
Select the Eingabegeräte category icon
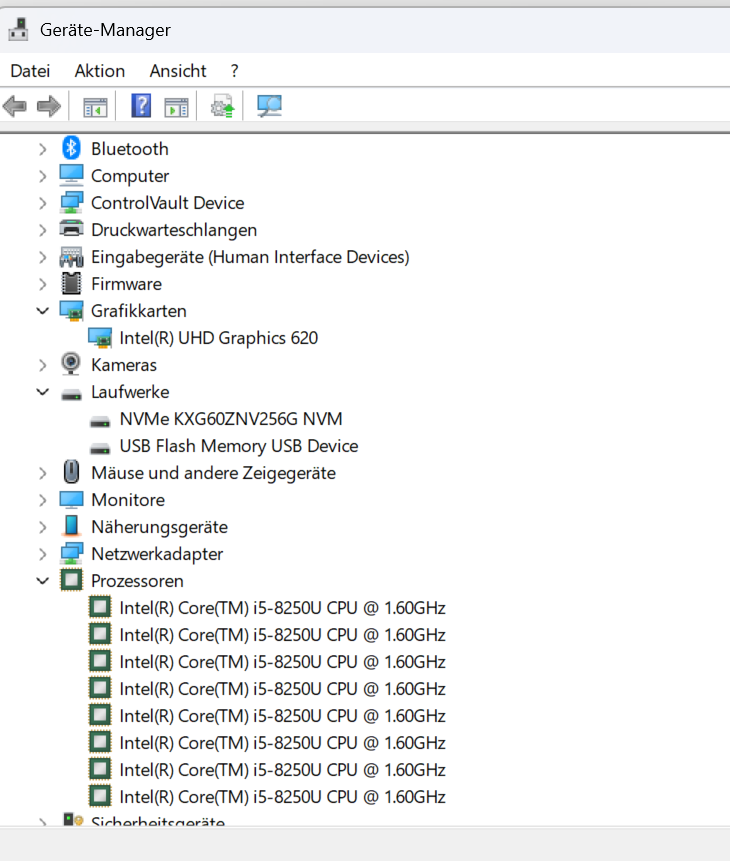pyautogui.click(x=71, y=256)
